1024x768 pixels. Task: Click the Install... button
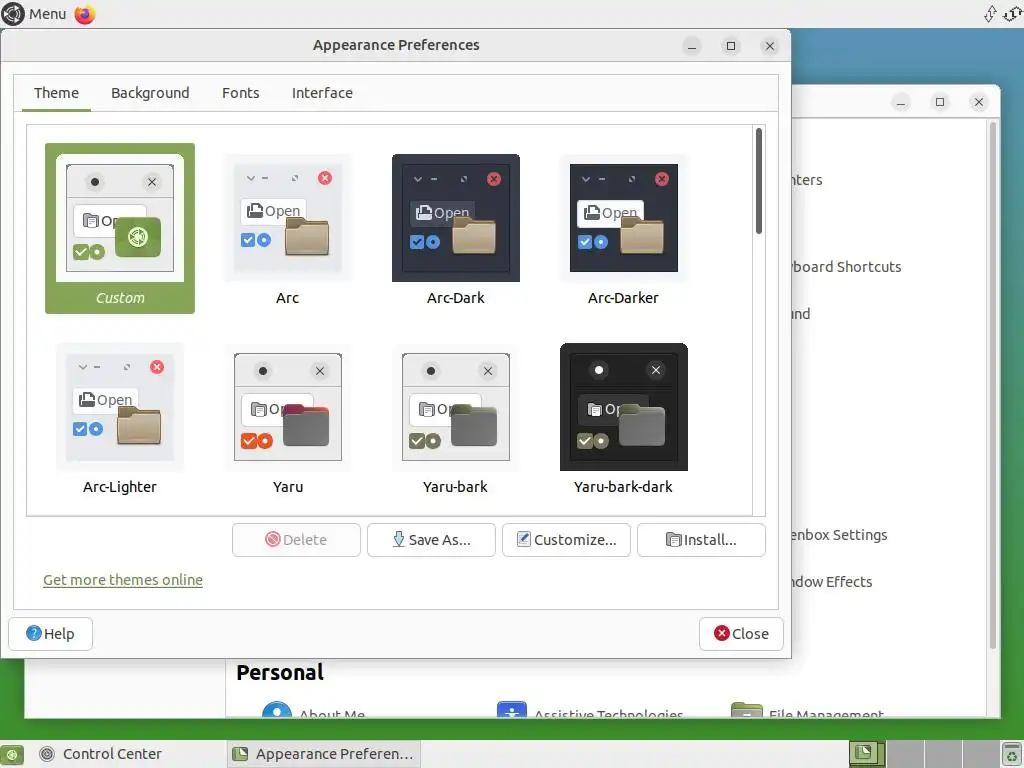701,539
